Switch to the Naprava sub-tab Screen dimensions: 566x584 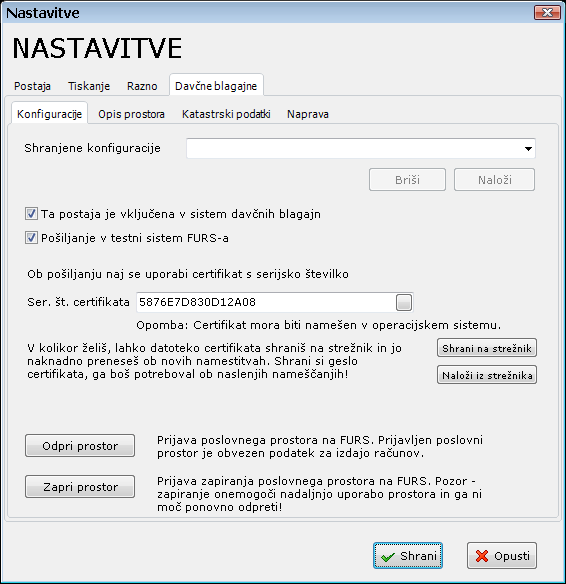pyautogui.click(x=308, y=114)
